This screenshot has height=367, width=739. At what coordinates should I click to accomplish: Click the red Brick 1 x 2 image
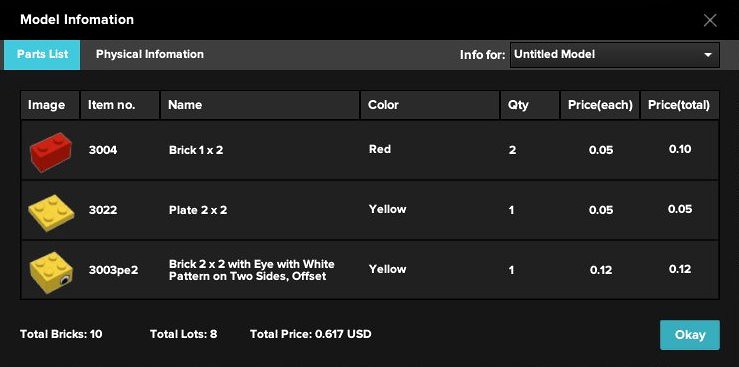pos(50,151)
